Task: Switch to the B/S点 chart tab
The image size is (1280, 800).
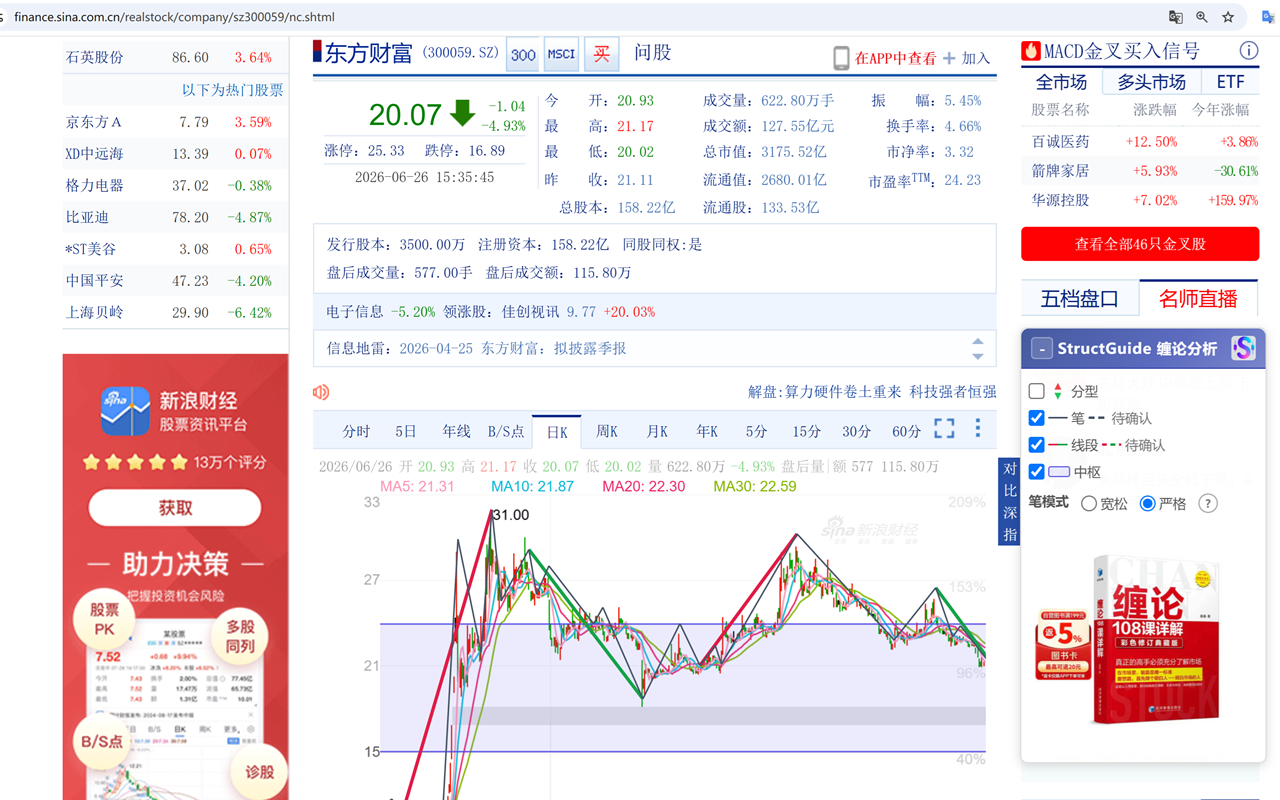Action: click(506, 432)
